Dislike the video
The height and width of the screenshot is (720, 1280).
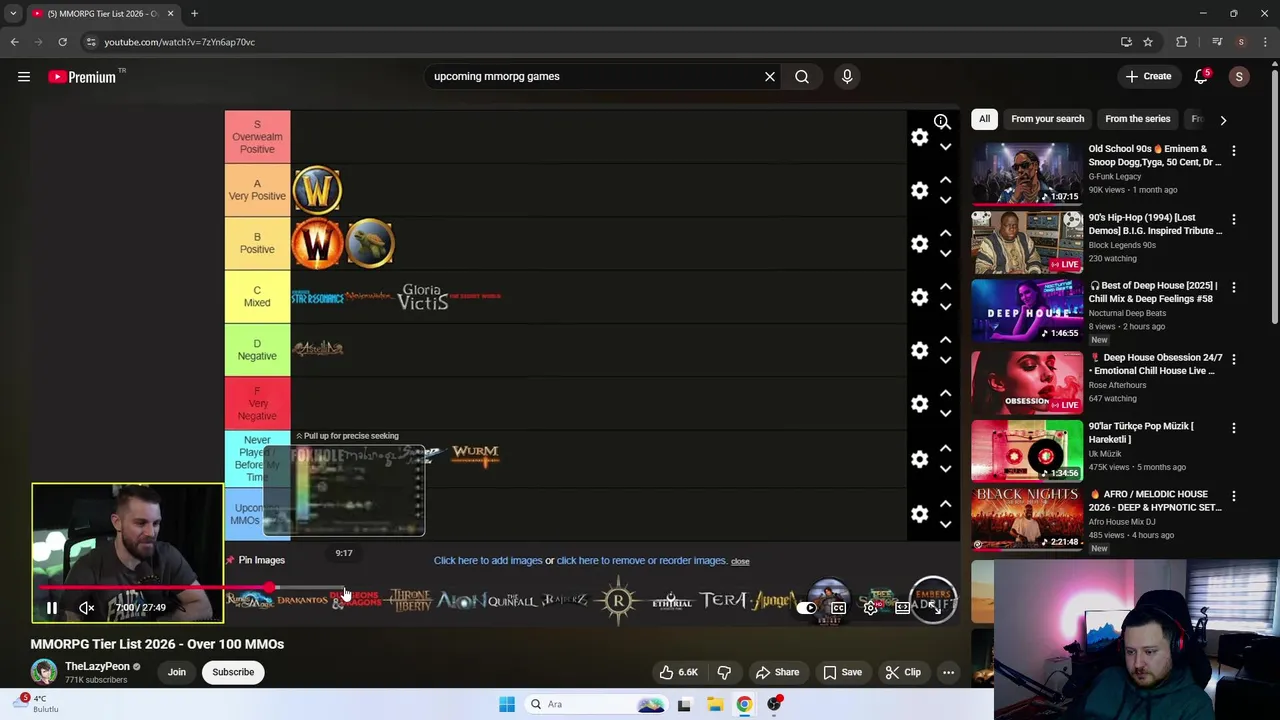click(724, 672)
